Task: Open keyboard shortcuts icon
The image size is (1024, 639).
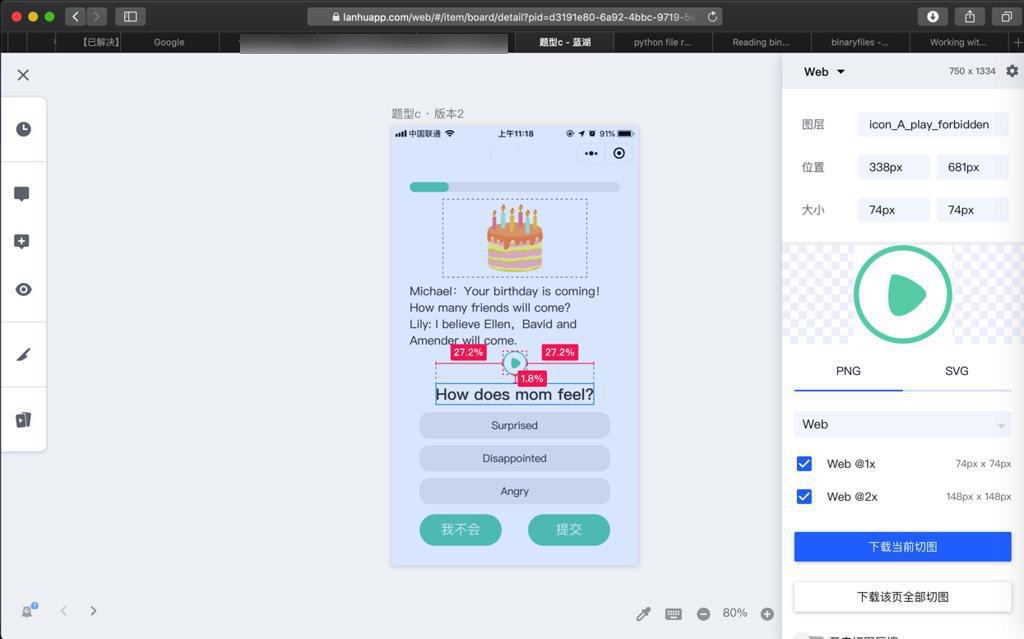Action: coord(673,614)
